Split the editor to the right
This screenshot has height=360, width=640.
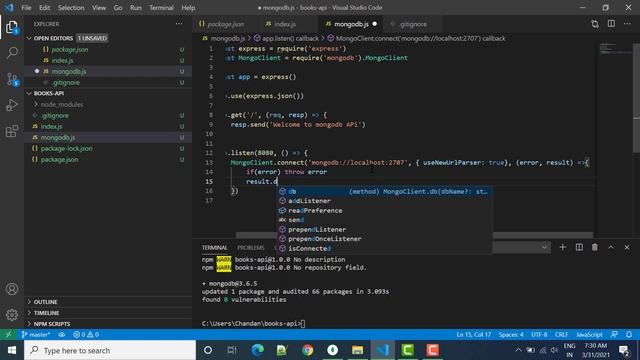[611, 24]
